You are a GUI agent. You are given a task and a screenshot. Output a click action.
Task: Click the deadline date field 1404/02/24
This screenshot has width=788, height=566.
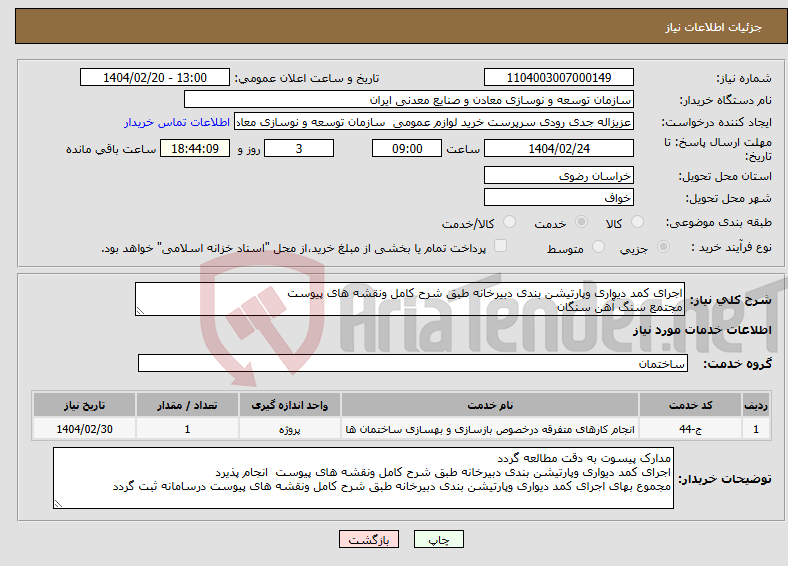(558, 148)
